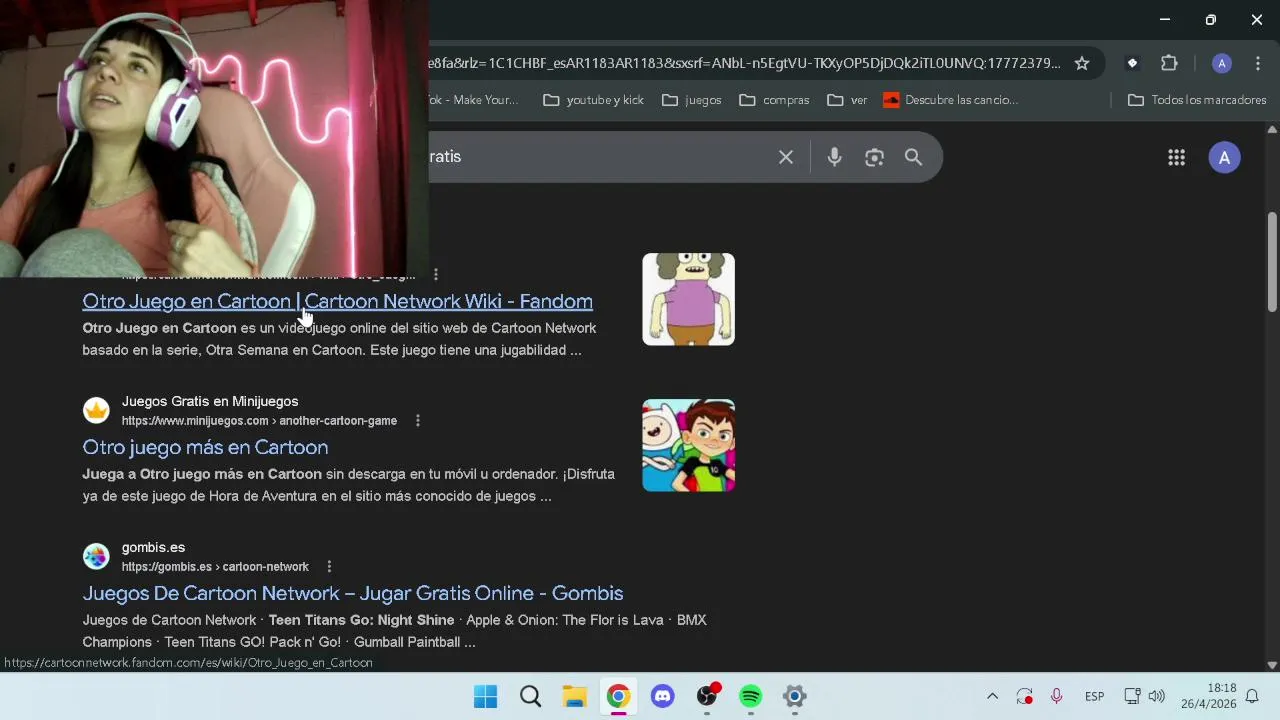Open the Chrome Extensions puzzle icon

tap(1169, 63)
